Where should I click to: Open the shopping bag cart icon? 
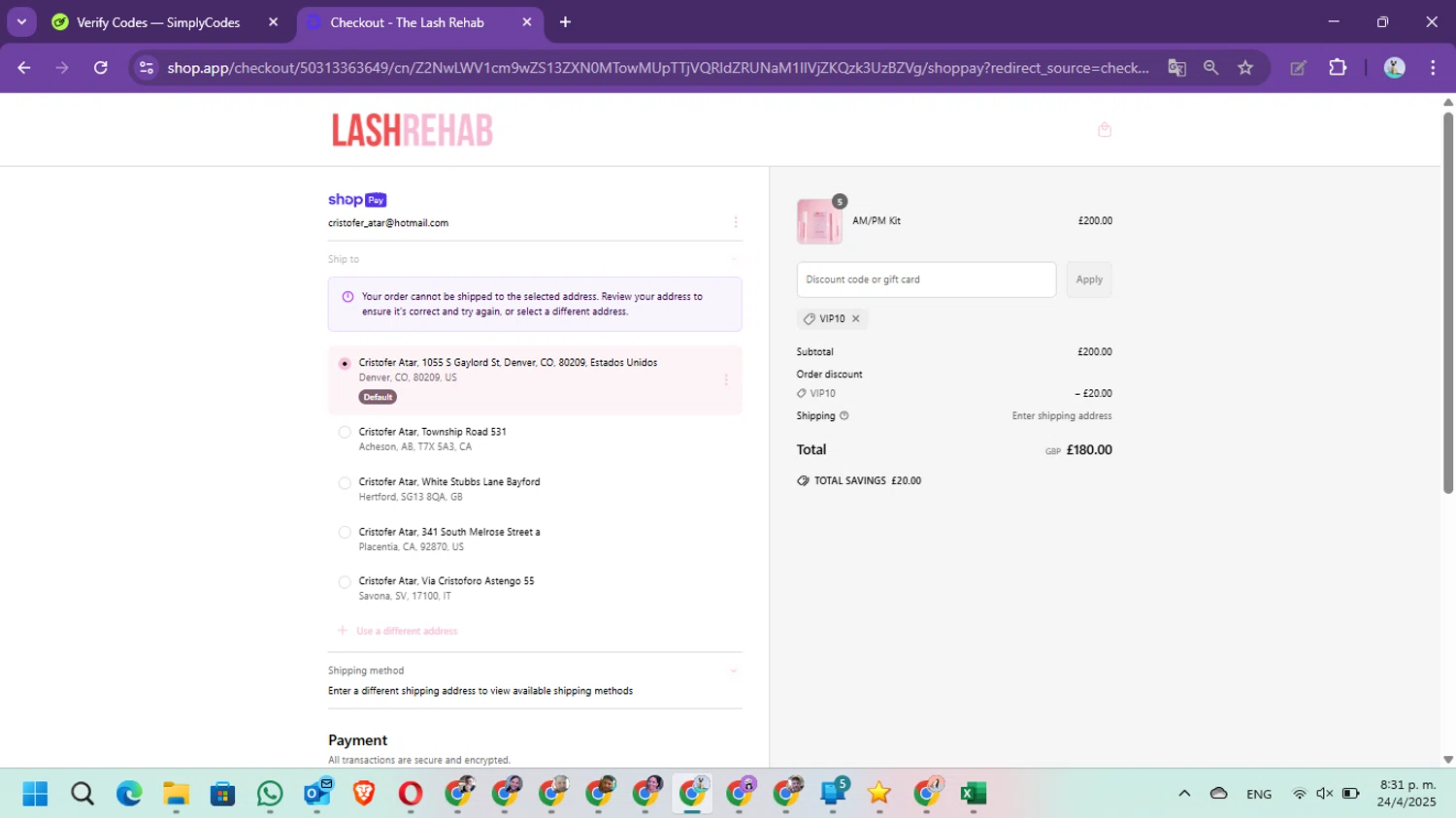coord(1104,130)
